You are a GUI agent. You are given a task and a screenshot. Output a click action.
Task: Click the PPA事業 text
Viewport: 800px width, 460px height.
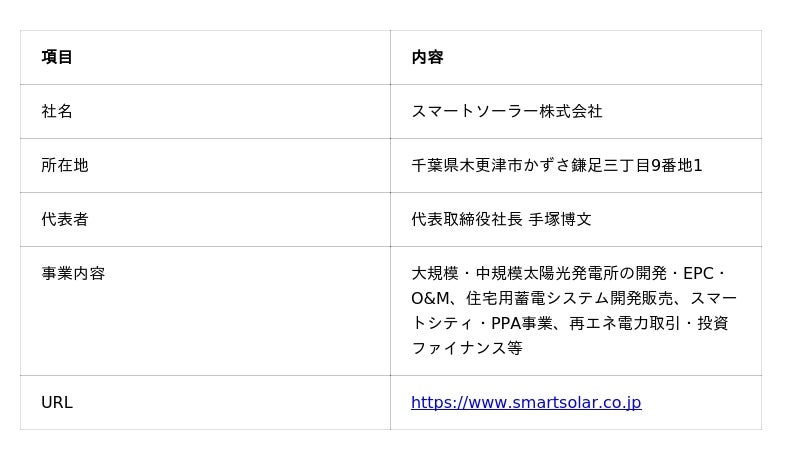[517, 323]
